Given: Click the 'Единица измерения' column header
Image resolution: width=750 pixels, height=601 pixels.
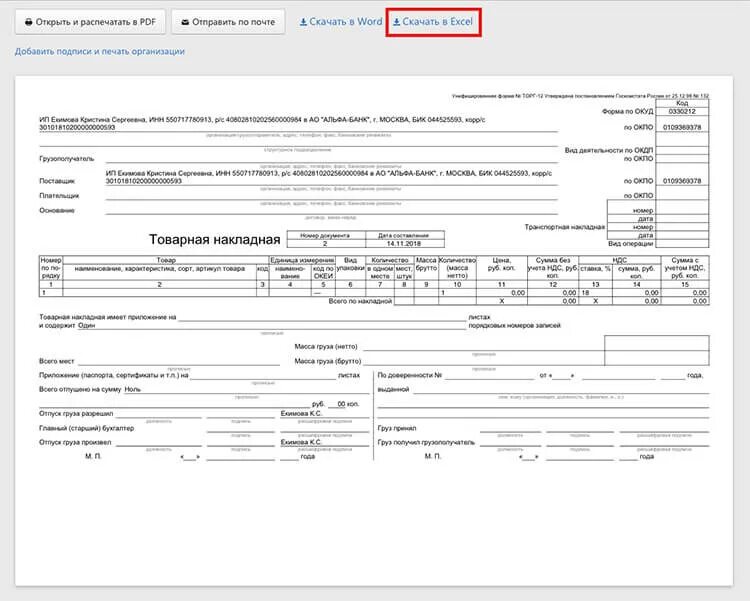Looking at the screenshot, I should point(302,260).
